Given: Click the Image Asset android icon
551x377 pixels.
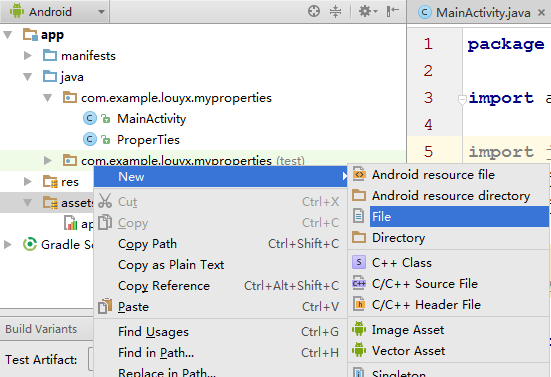Looking at the screenshot, I should tap(359, 329).
